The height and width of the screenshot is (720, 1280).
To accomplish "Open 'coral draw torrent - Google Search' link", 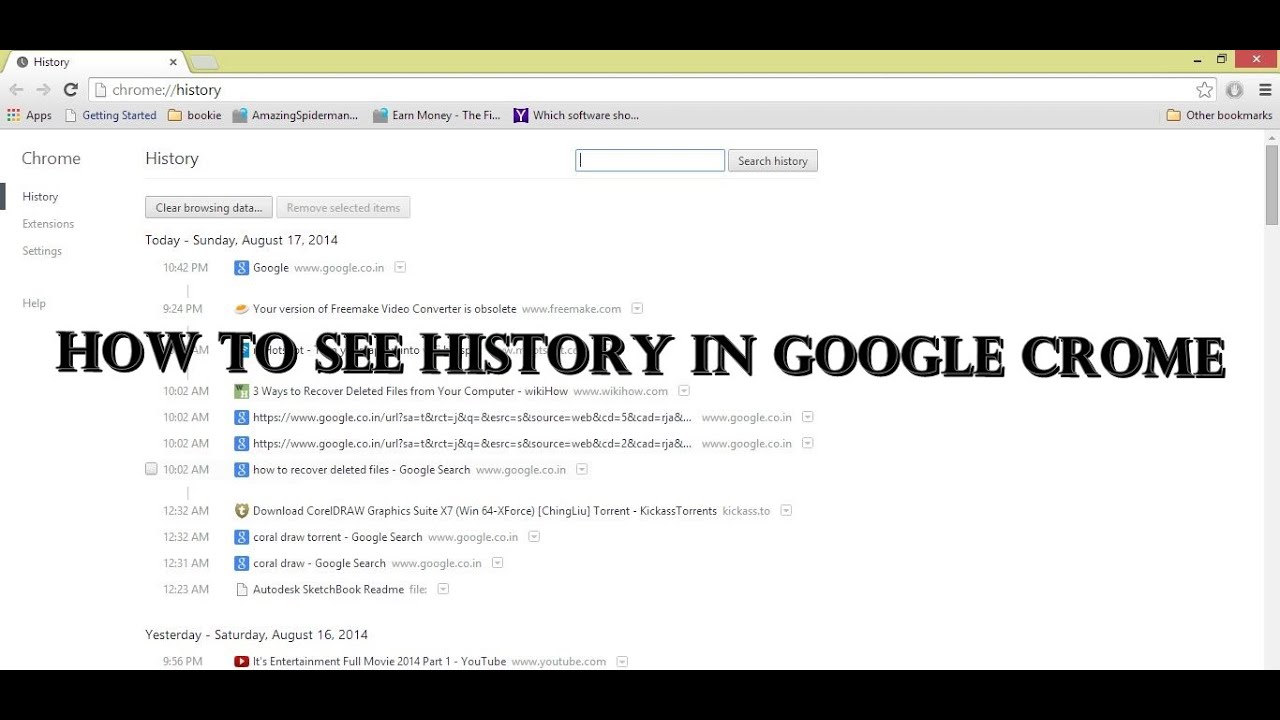I will [337, 537].
